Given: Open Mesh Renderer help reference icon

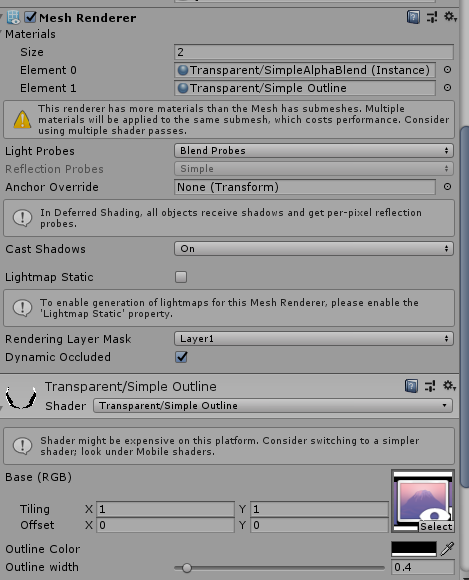Looking at the screenshot, I should pos(413,17).
